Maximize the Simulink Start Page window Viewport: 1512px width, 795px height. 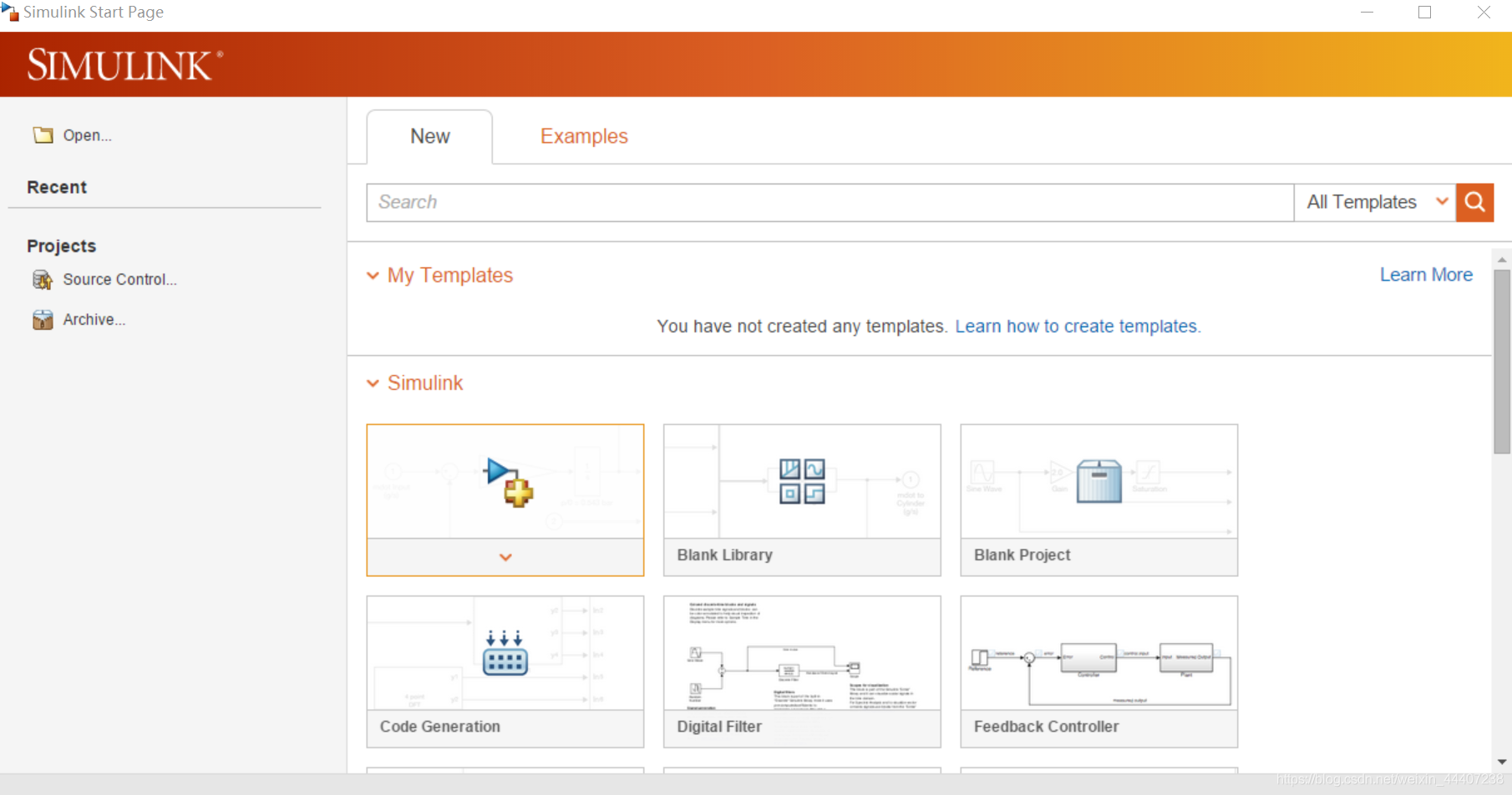tap(1425, 13)
